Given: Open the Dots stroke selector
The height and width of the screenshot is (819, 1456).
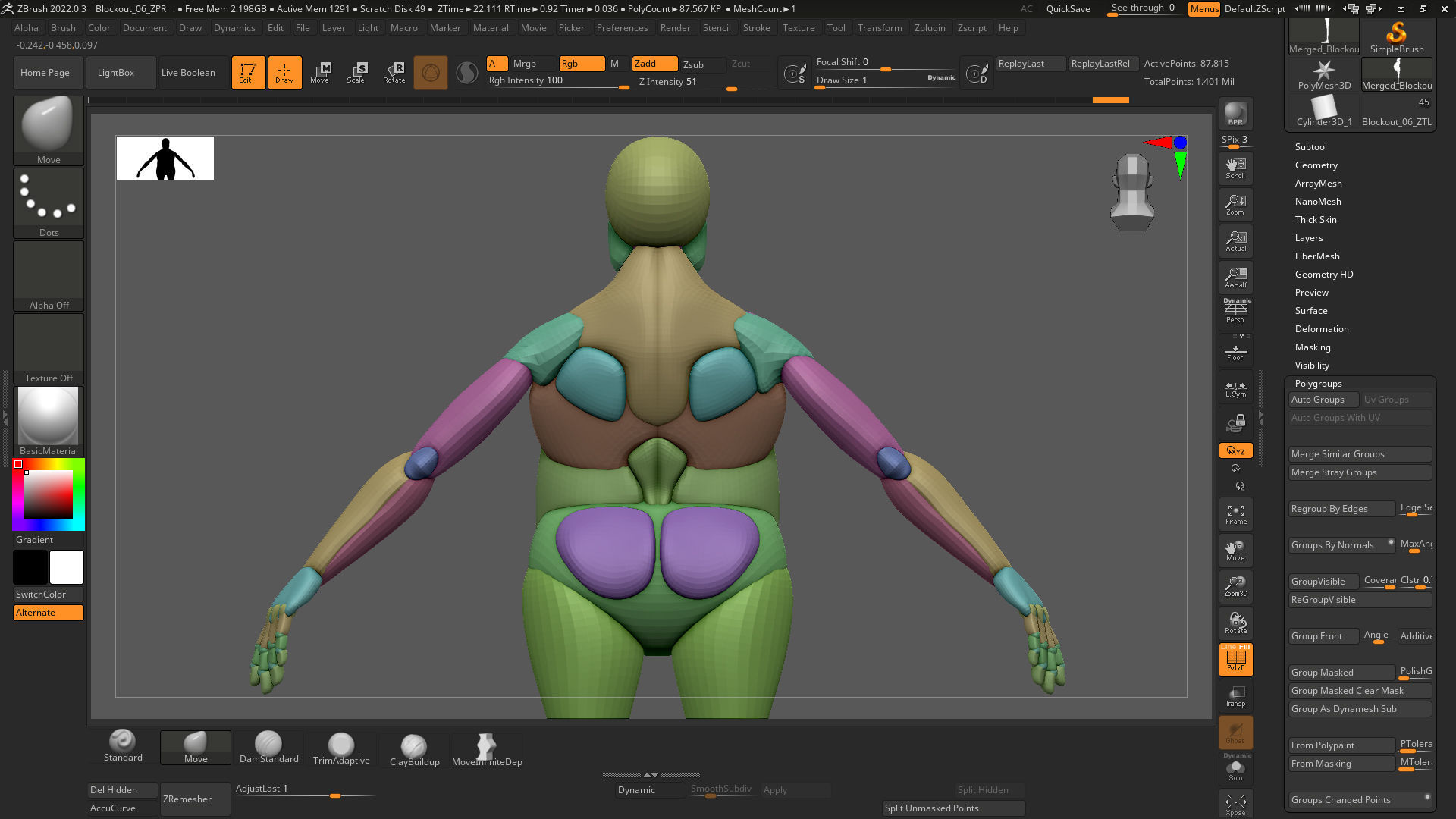Looking at the screenshot, I should coord(49,203).
